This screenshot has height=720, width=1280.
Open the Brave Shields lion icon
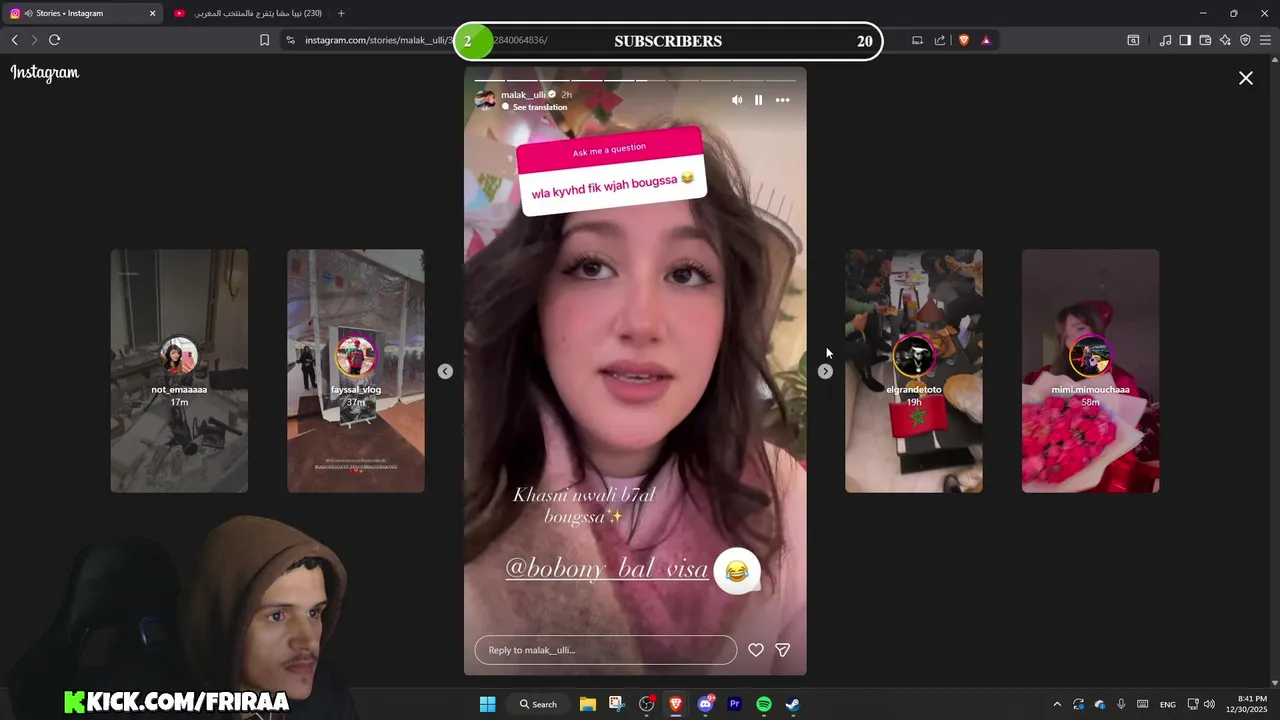click(964, 40)
